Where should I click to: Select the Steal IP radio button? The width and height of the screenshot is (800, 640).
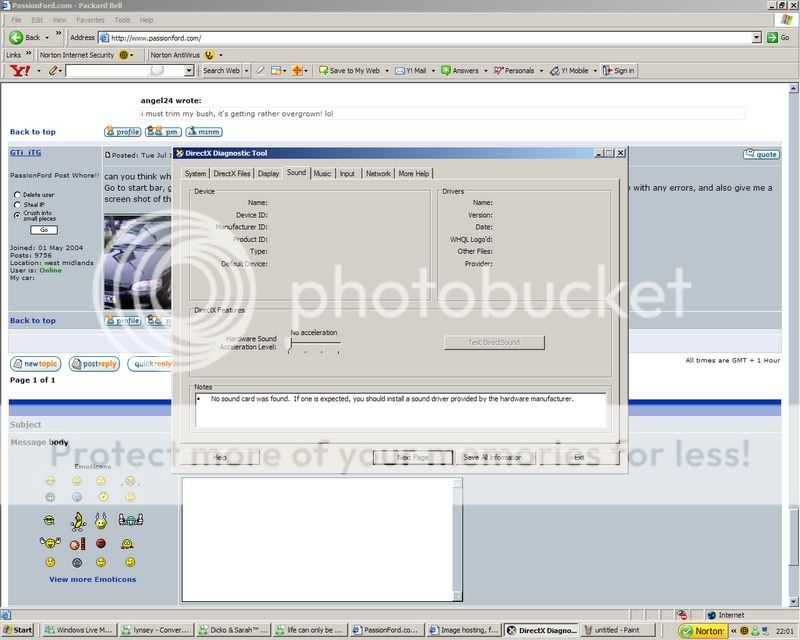pos(17,205)
